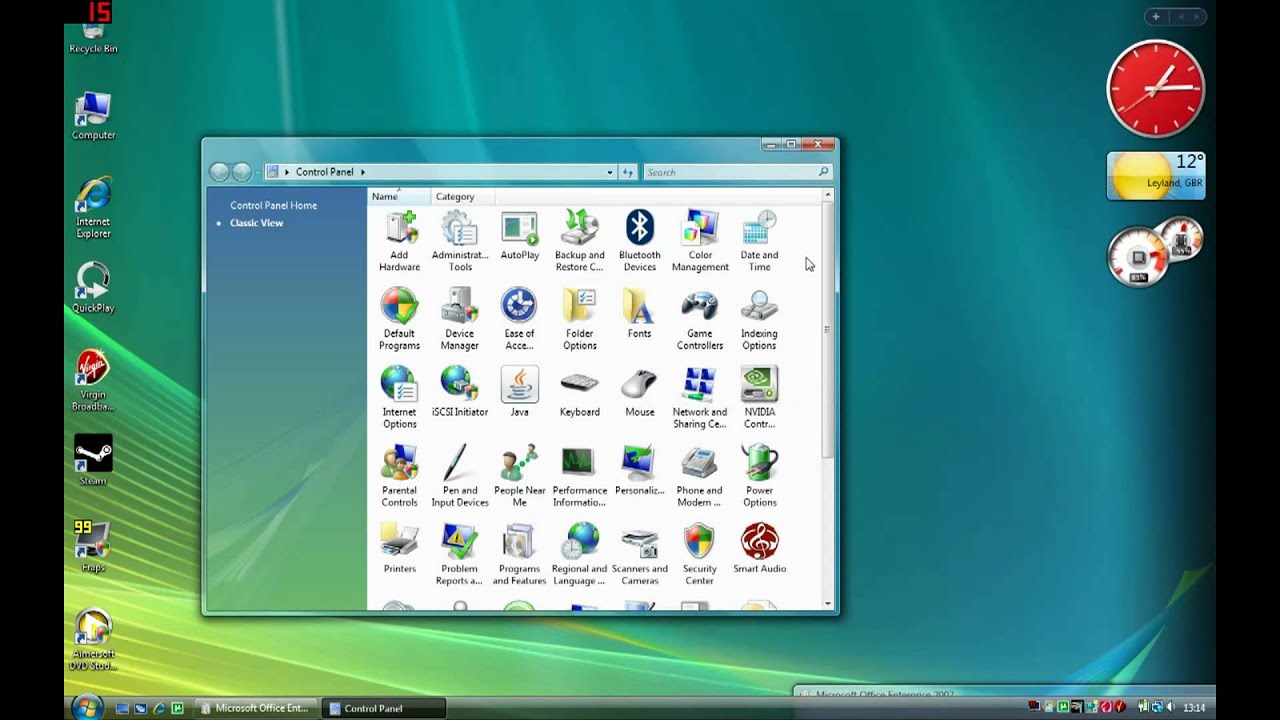Image resolution: width=1280 pixels, height=720 pixels.
Task: Open the Security Center shield icon
Action: pos(699,544)
